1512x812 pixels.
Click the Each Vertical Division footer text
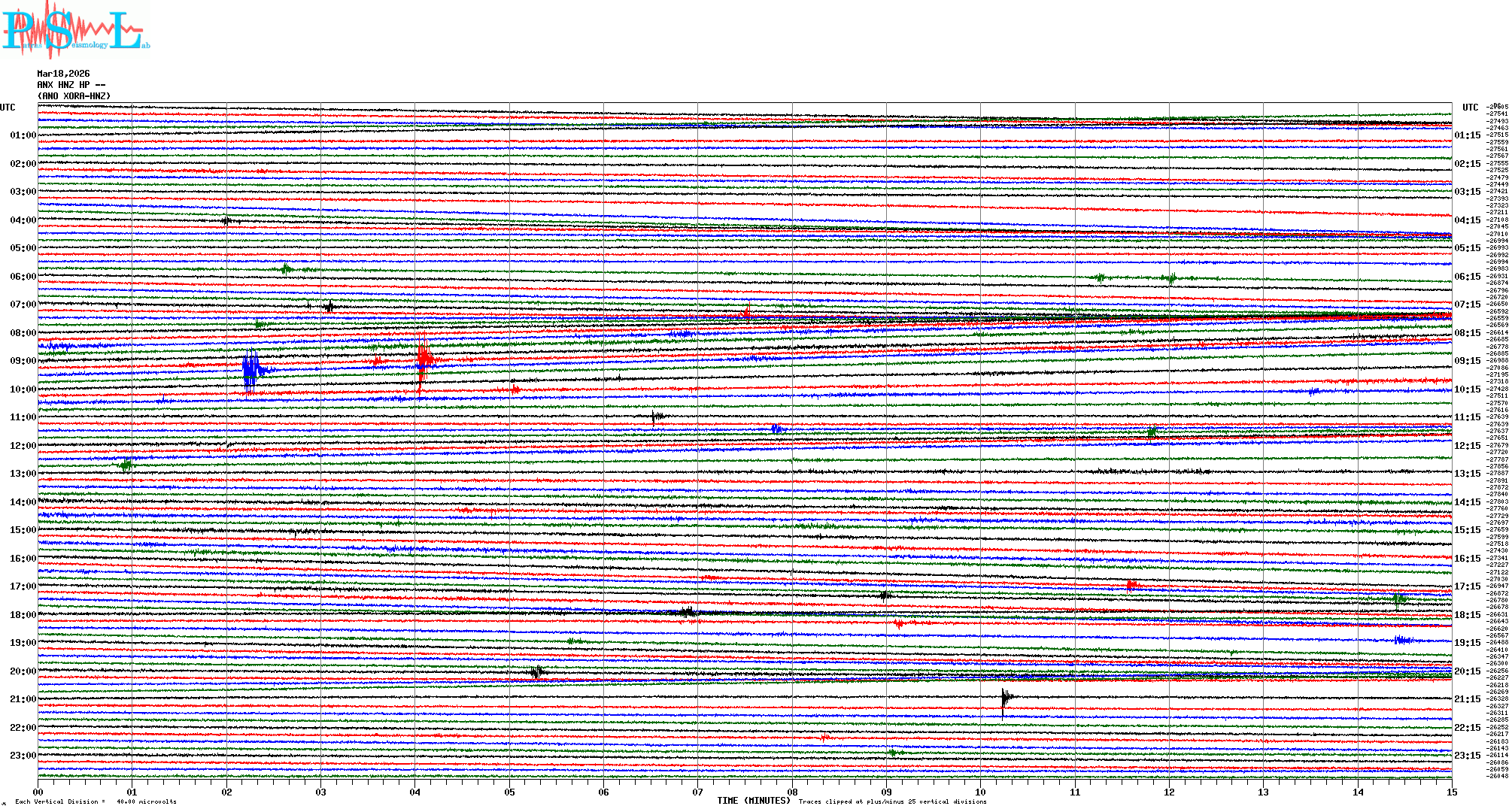coord(96,801)
